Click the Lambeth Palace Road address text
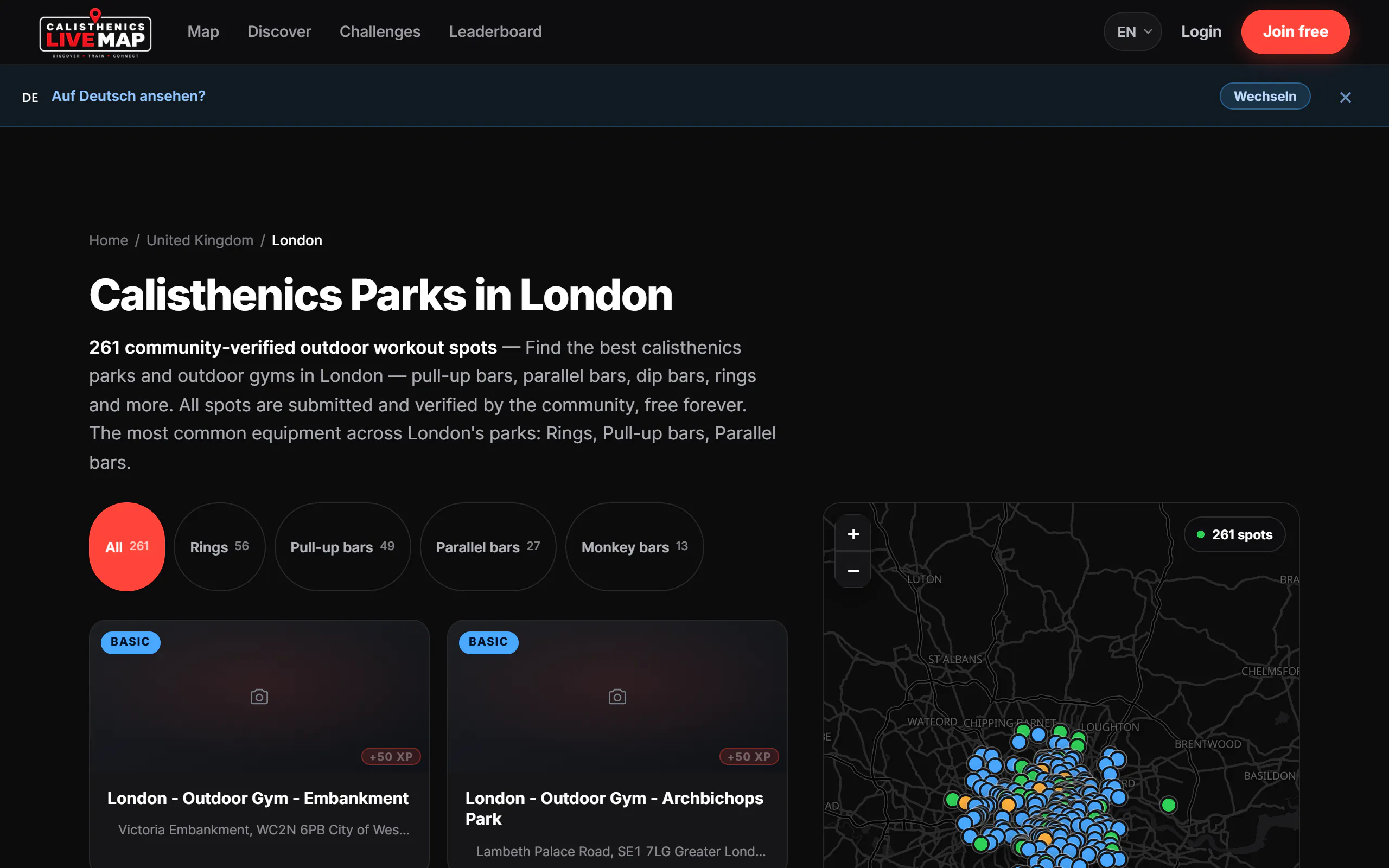 pos(621,851)
